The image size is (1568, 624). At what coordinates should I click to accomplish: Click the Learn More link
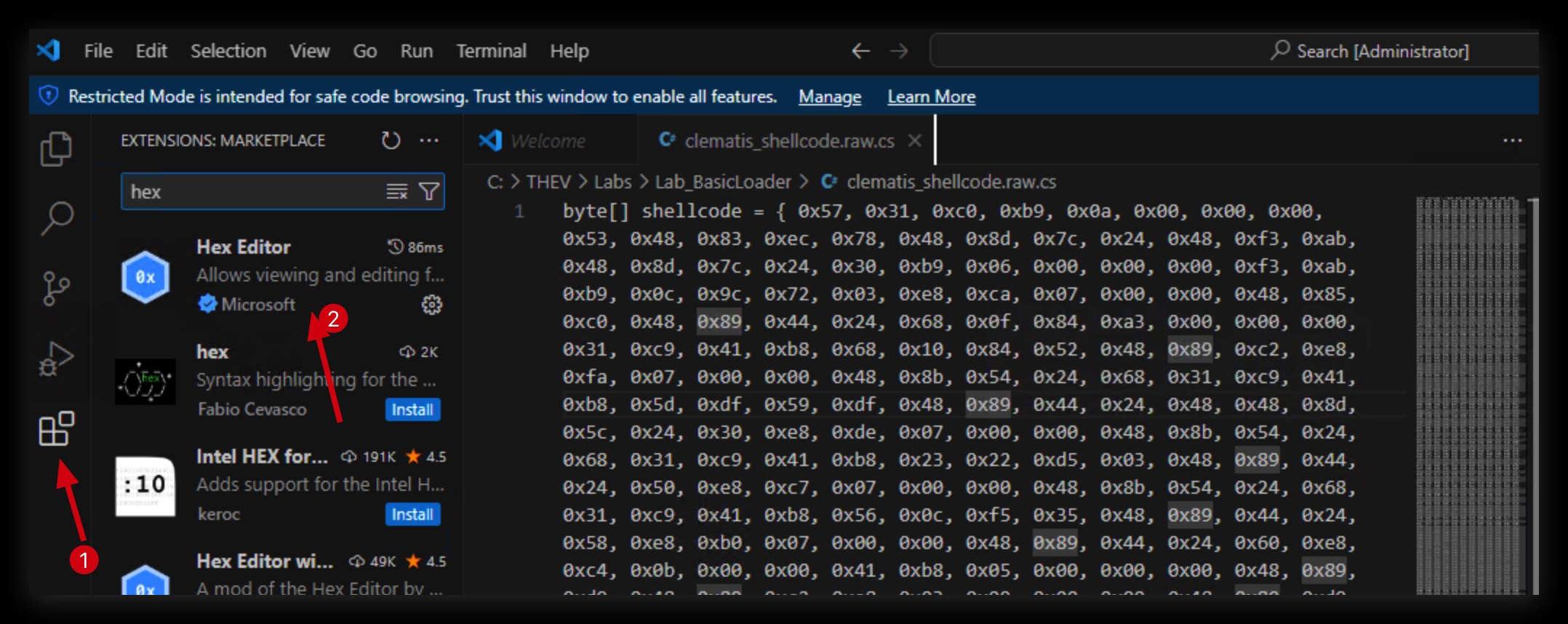[x=932, y=97]
